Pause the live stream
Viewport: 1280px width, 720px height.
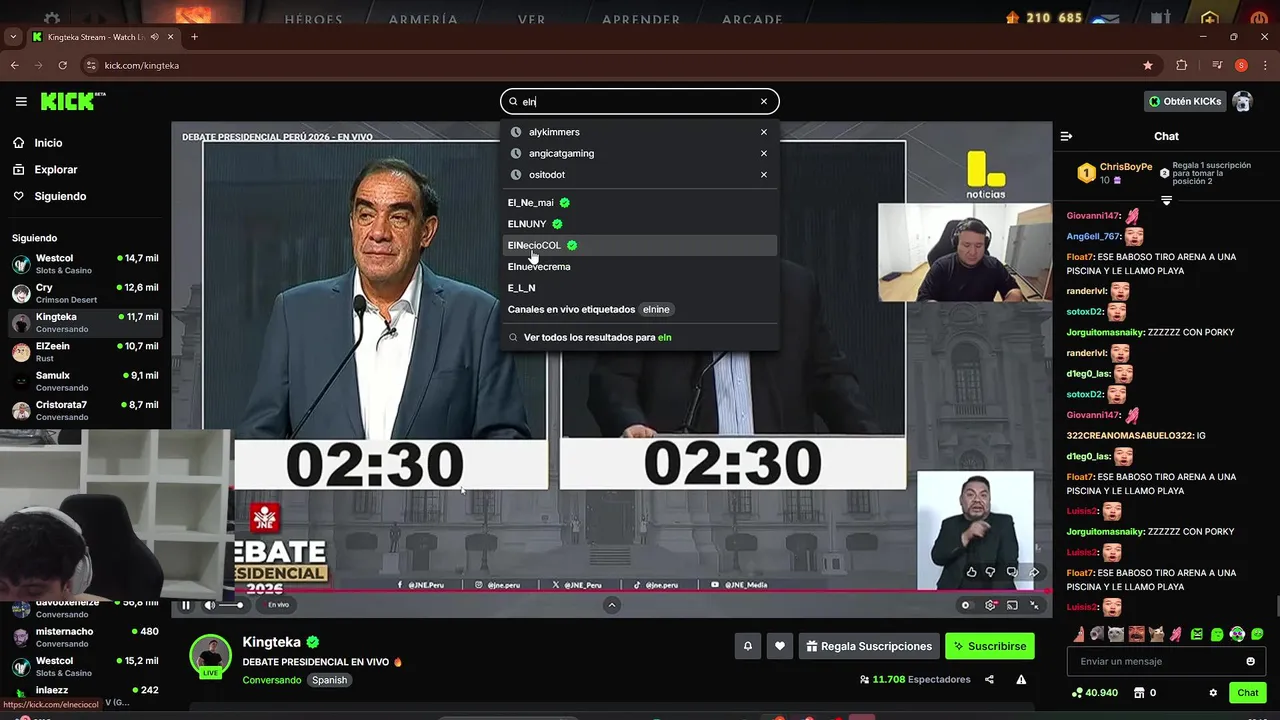coord(185,605)
